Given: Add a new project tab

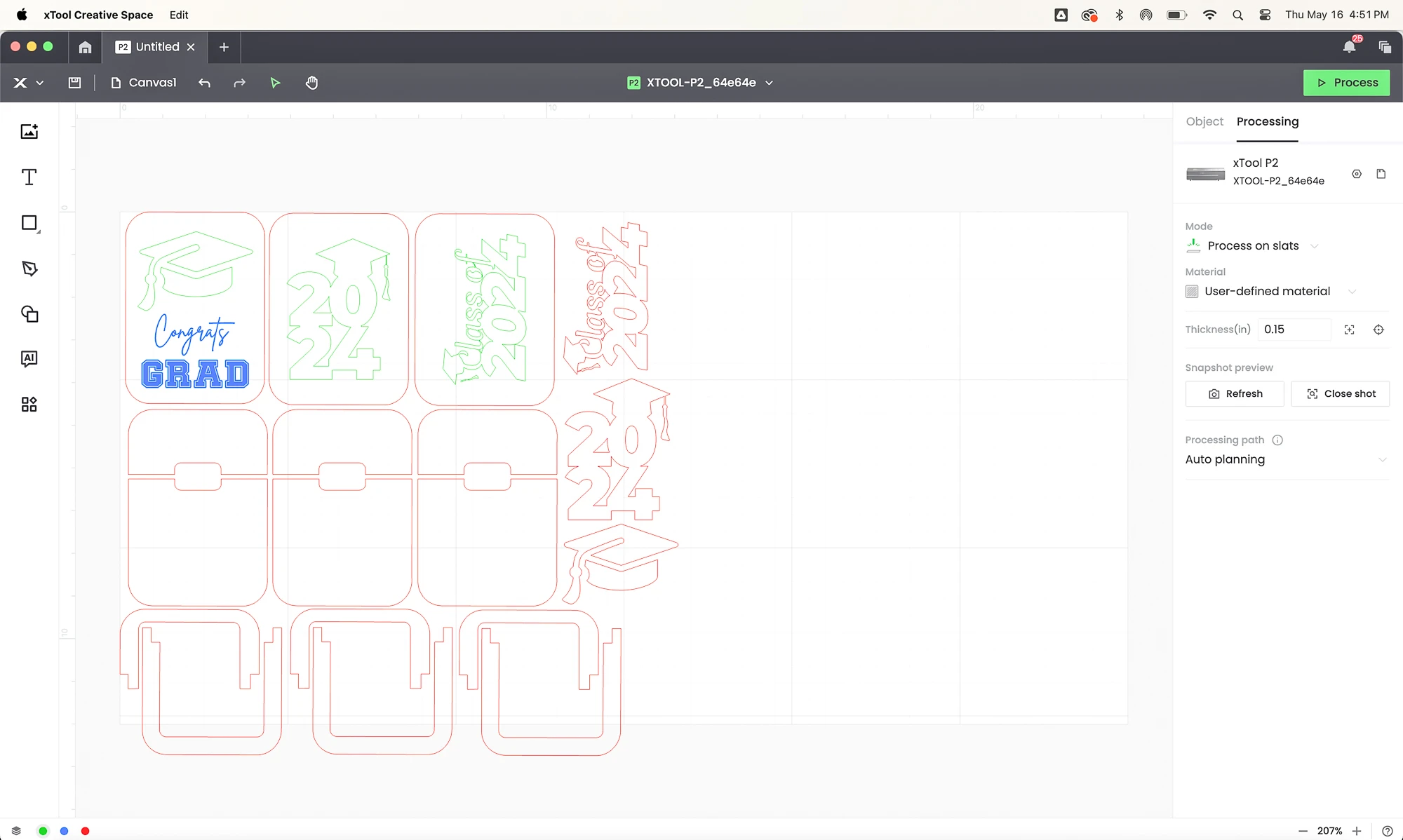Looking at the screenshot, I should coord(224,47).
